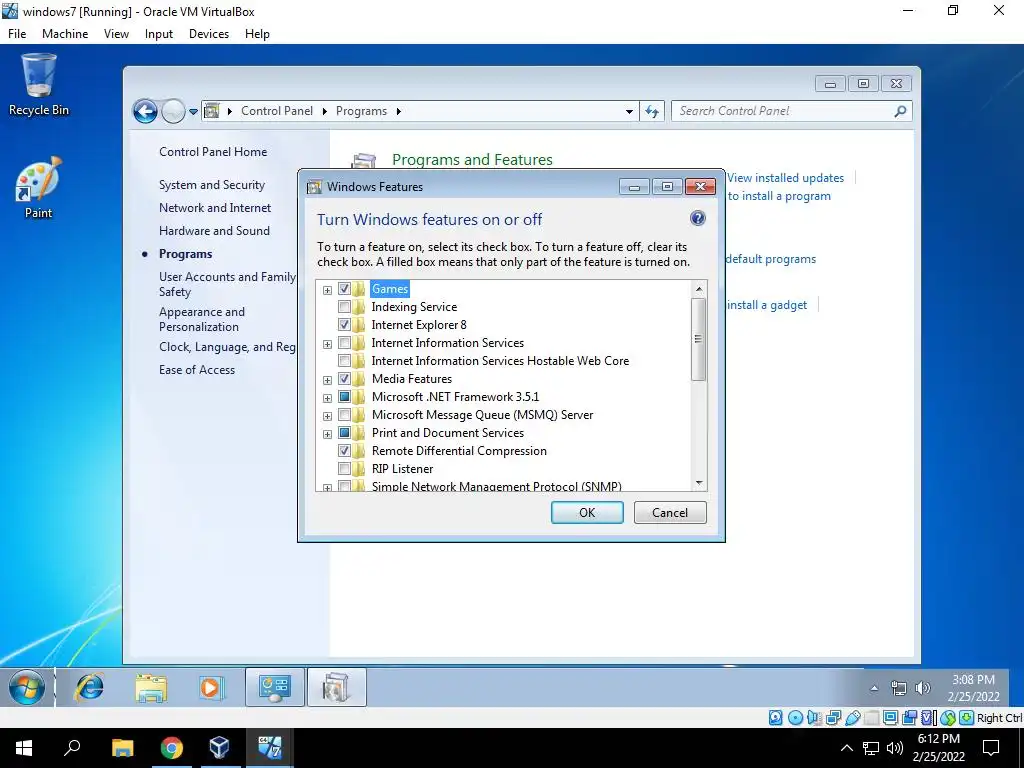
Task: Show hidden icons in Windows 7 tray
Action: click(x=874, y=688)
